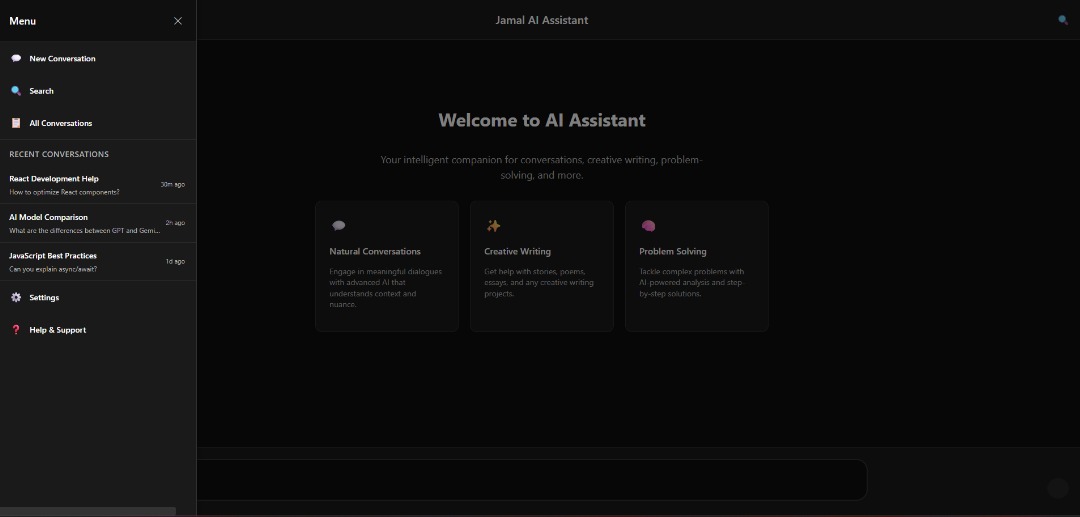The height and width of the screenshot is (517, 1080).
Task: Click 'How to optimize React components?' preview text
Action: [x=64, y=192]
